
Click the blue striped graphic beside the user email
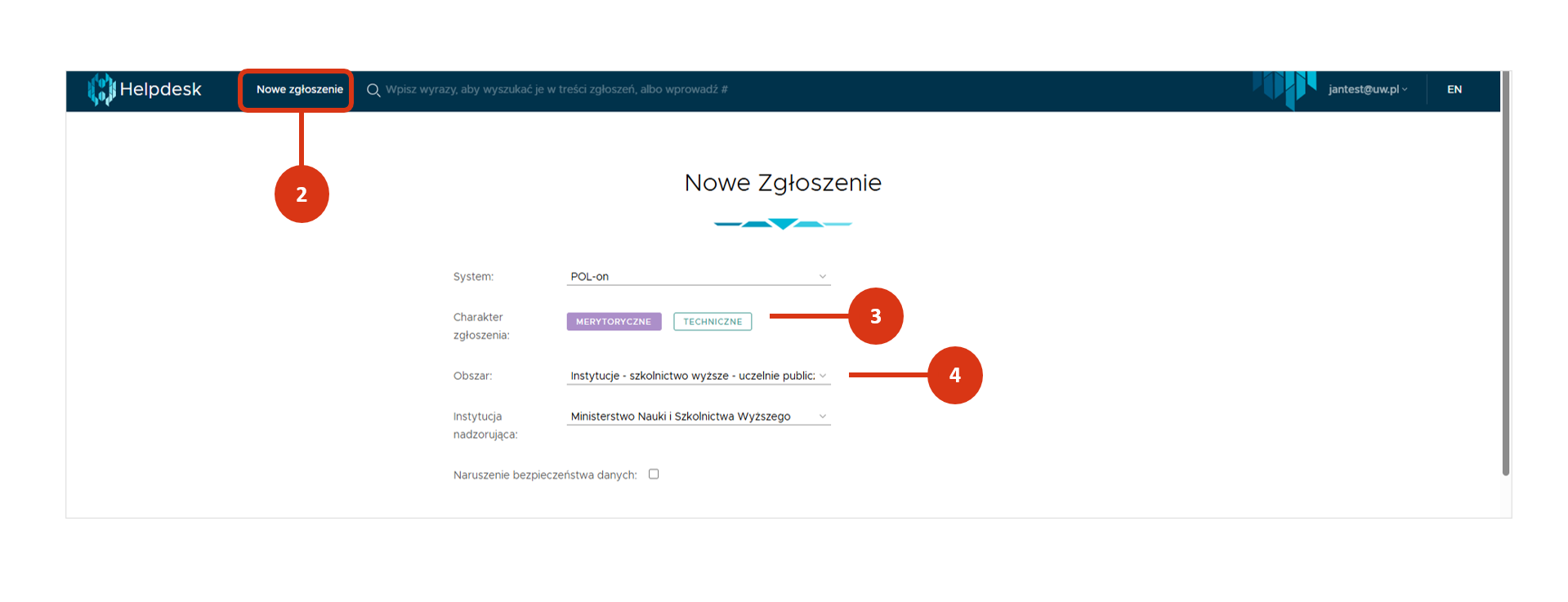click(x=1284, y=88)
